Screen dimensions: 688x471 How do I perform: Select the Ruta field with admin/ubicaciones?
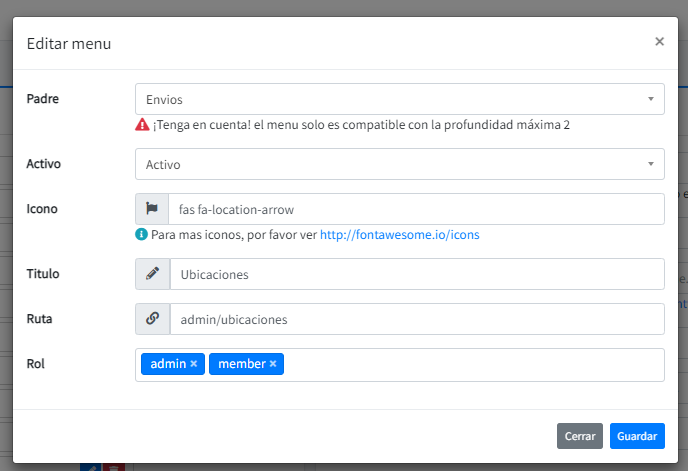[415, 319]
